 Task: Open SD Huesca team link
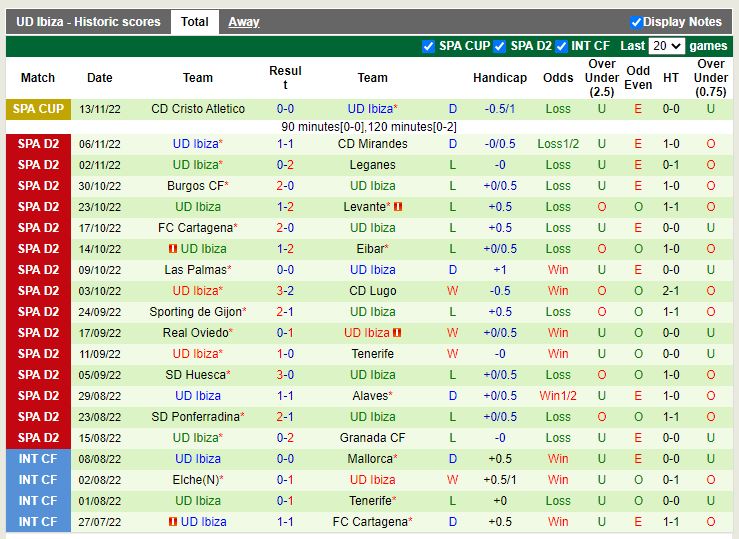[195, 375]
